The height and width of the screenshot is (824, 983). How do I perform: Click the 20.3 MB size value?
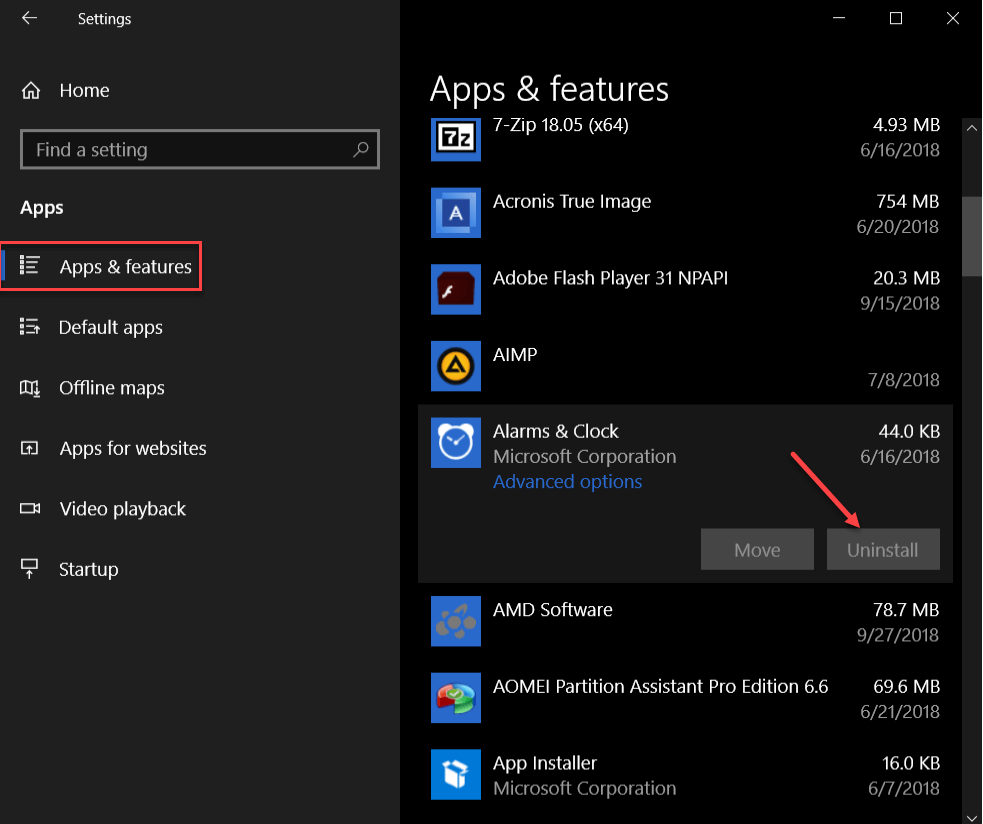907,278
